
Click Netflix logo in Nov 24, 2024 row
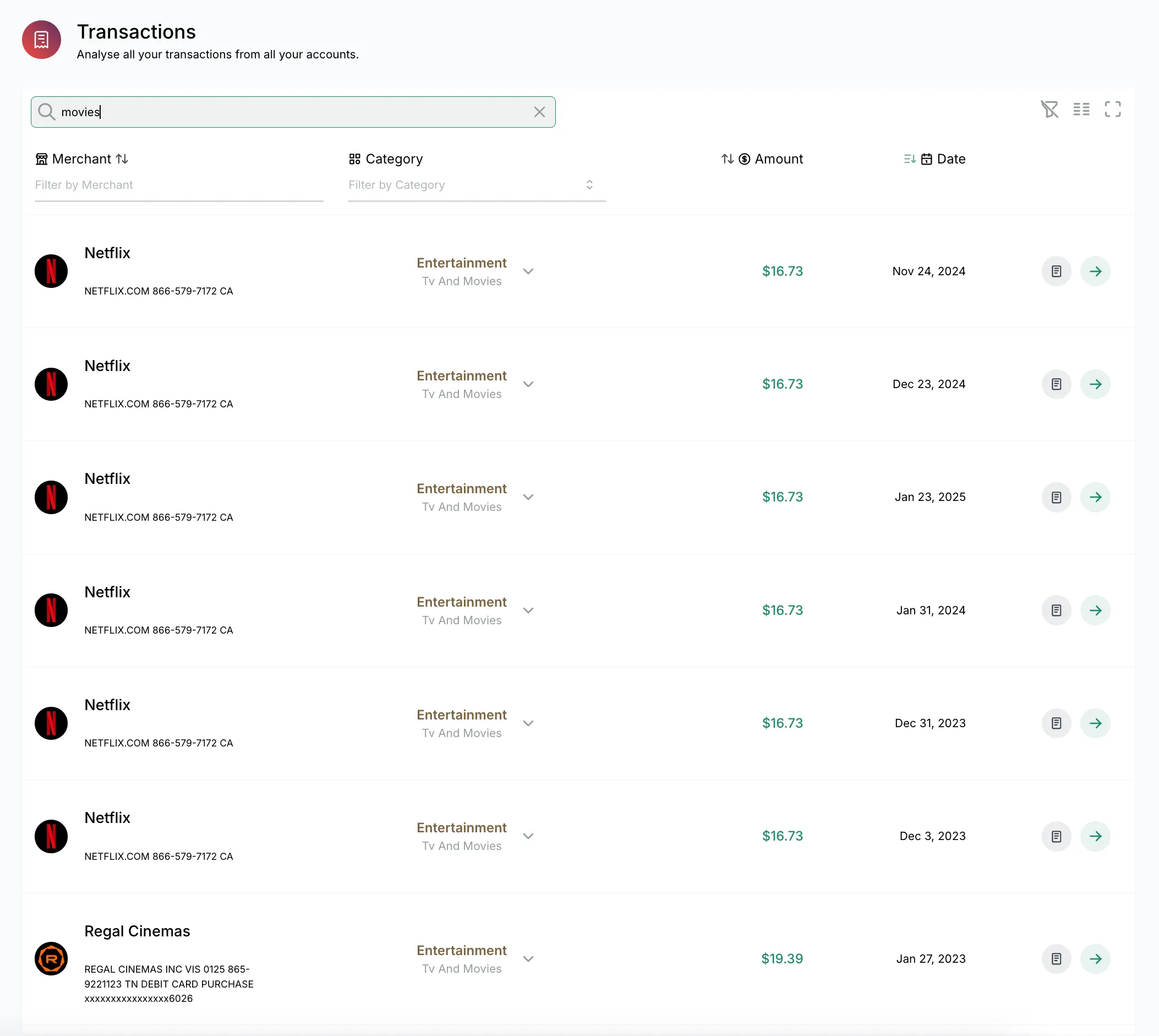coord(51,271)
